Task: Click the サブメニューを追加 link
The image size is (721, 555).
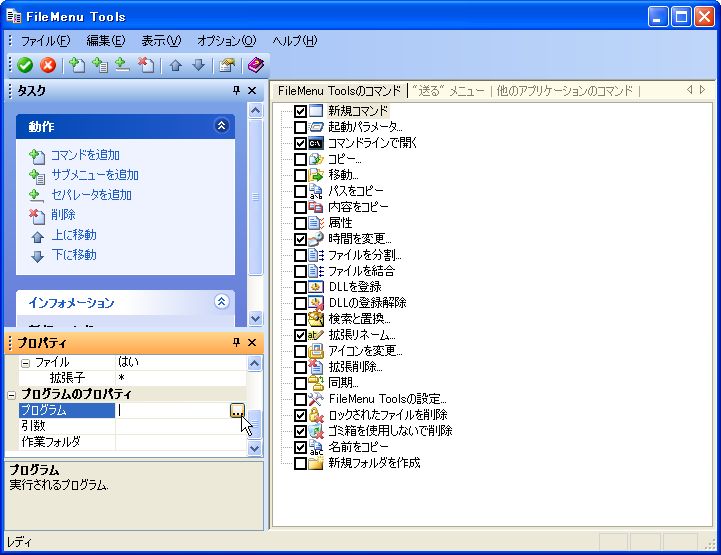Action: [95, 175]
